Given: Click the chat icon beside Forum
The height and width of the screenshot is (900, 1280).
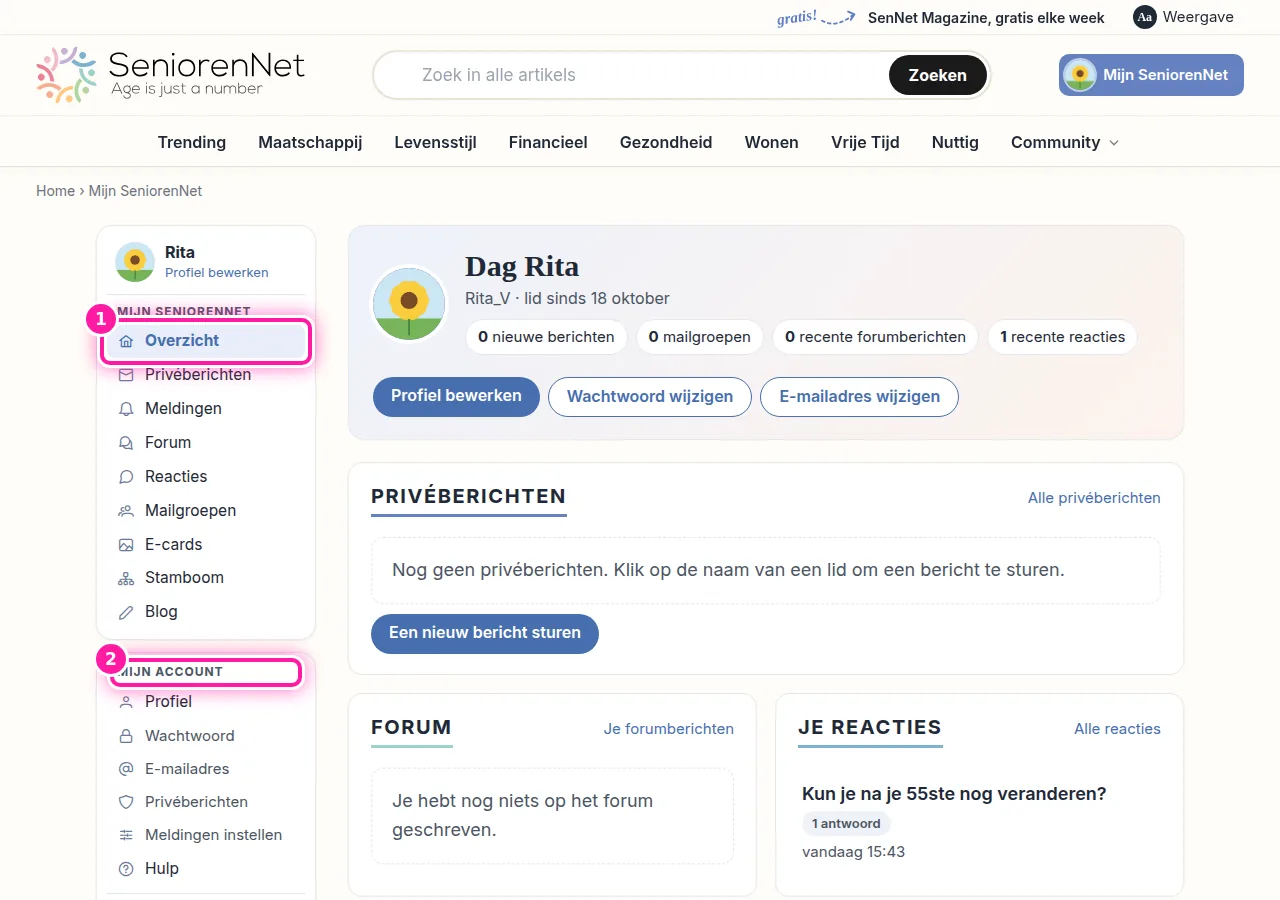Looking at the screenshot, I should point(126,443).
